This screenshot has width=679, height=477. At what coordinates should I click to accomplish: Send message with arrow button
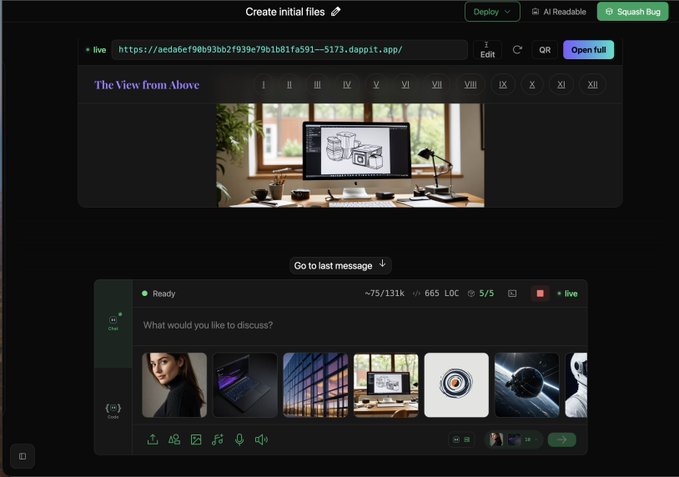pos(562,439)
